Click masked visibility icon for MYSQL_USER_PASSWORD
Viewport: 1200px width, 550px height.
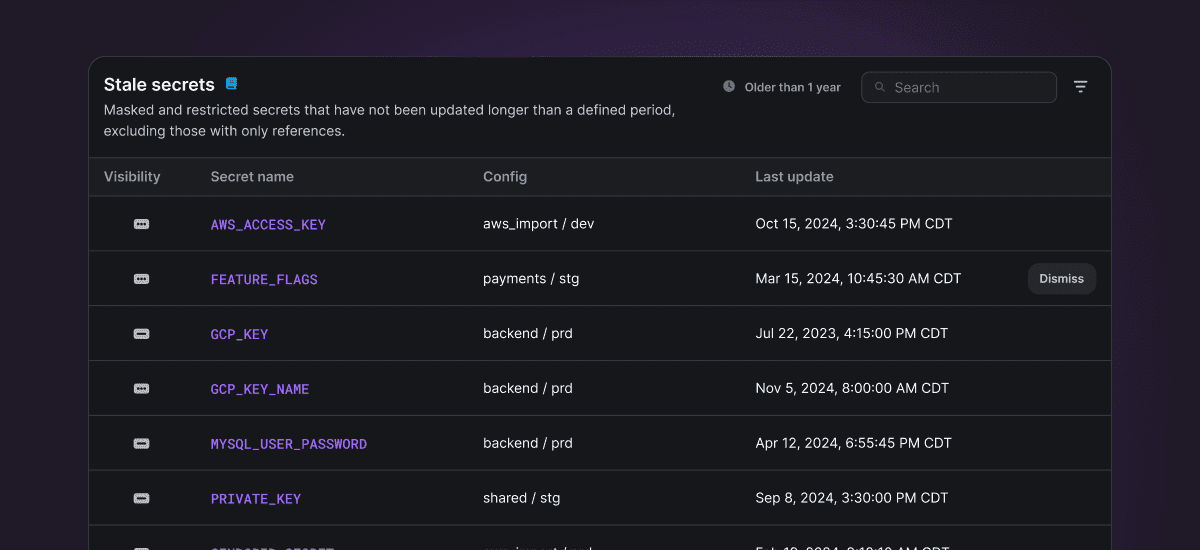tap(141, 444)
